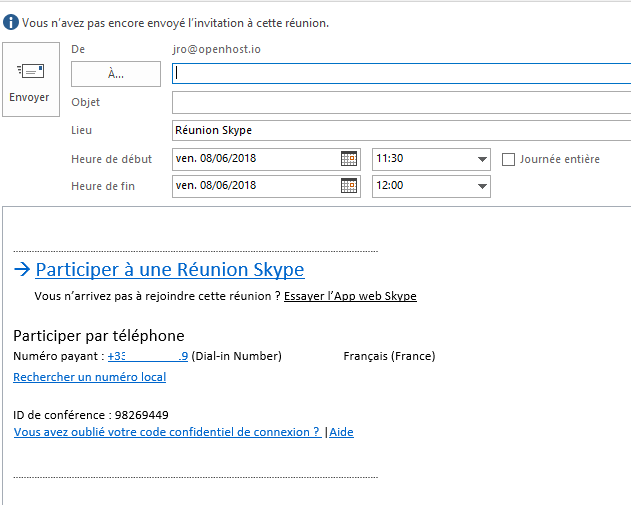Click the Envoyer send button

pyautogui.click(x=31, y=79)
